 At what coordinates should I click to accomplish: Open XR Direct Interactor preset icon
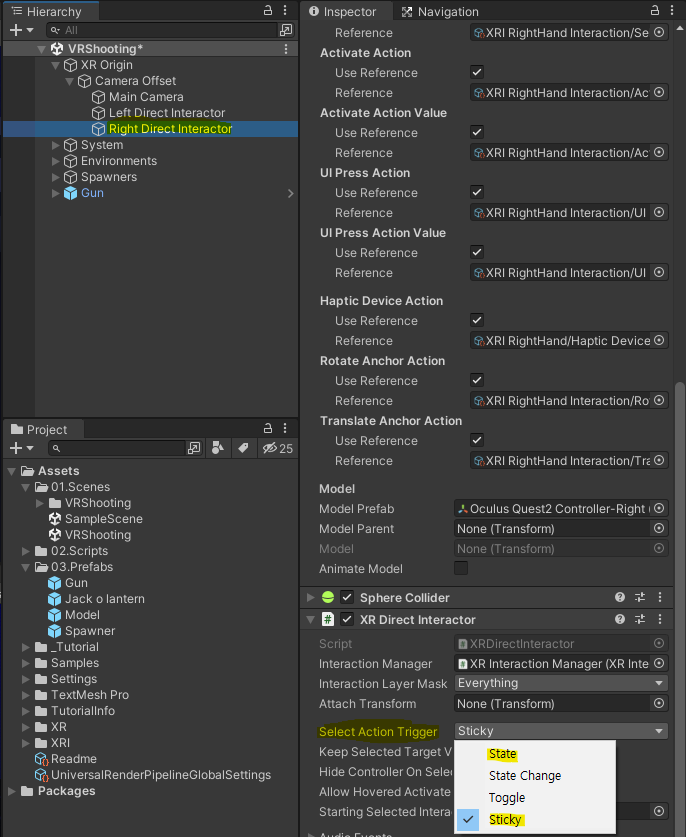point(640,619)
